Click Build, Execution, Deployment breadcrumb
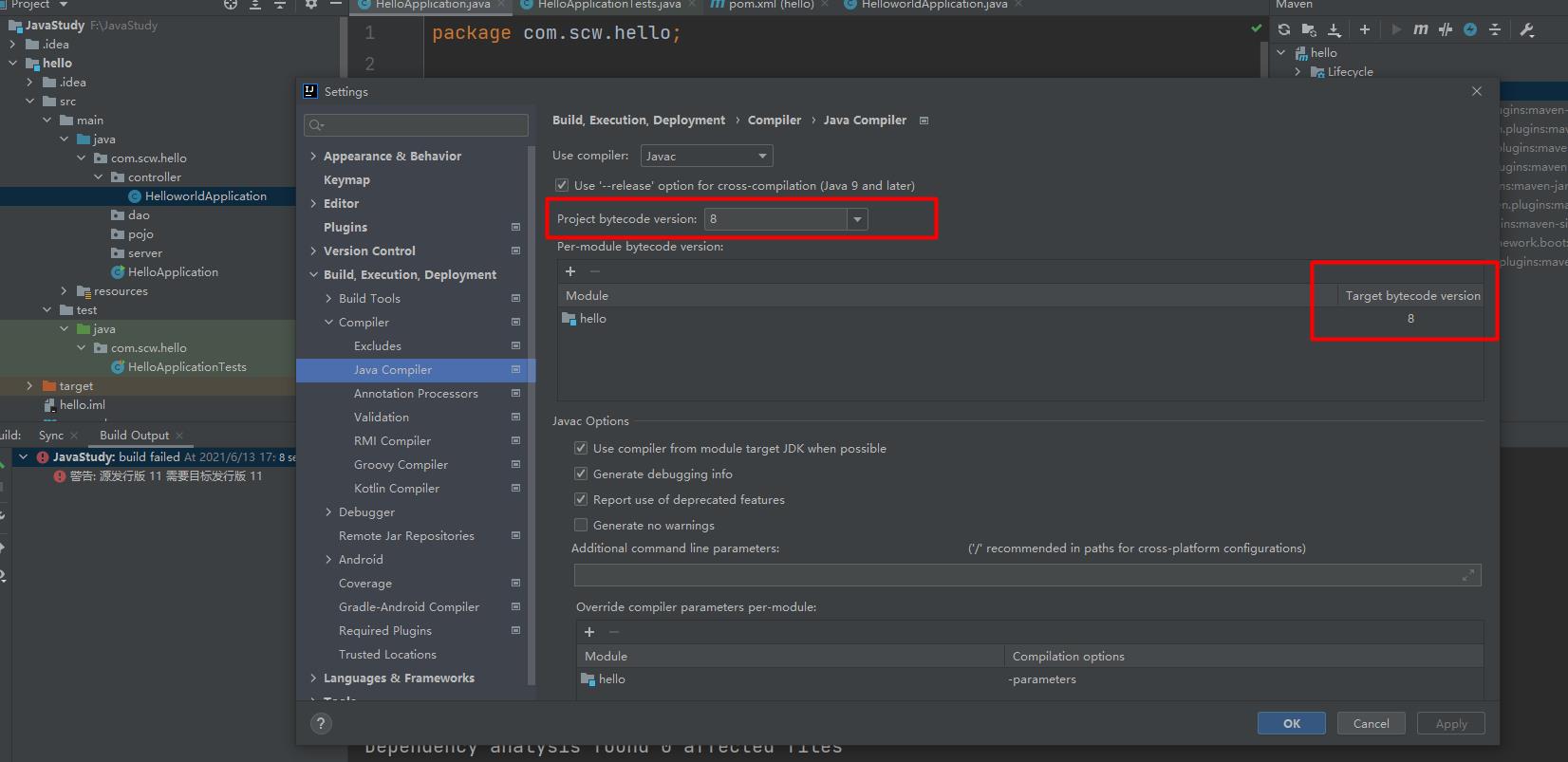This screenshot has width=1568, height=762. (x=639, y=121)
